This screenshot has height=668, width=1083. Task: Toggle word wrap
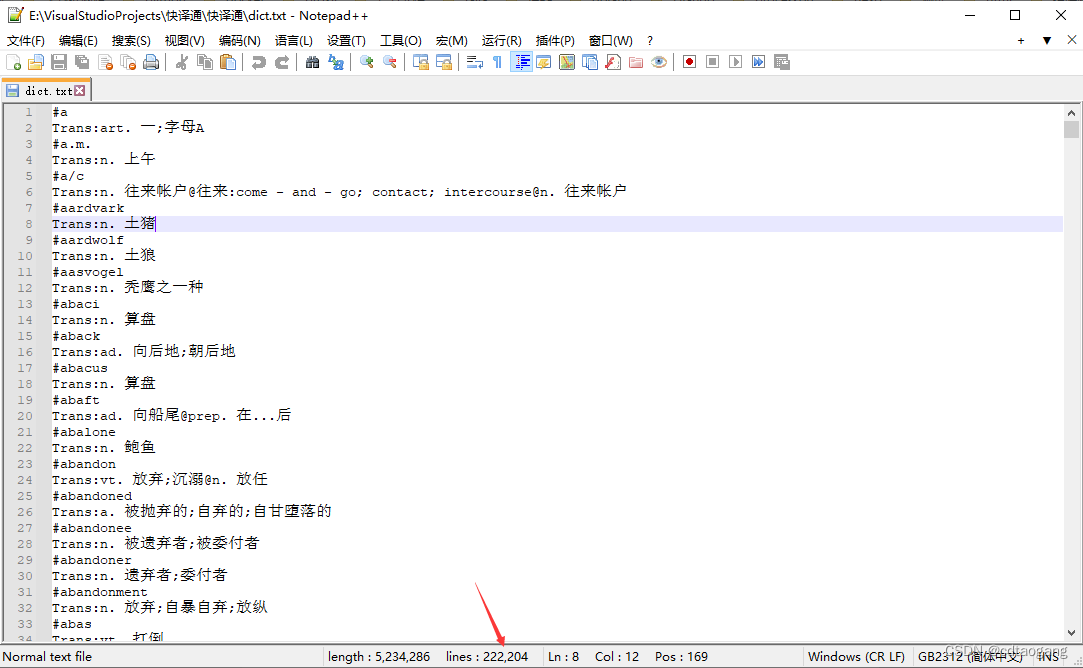pos(475,62)
